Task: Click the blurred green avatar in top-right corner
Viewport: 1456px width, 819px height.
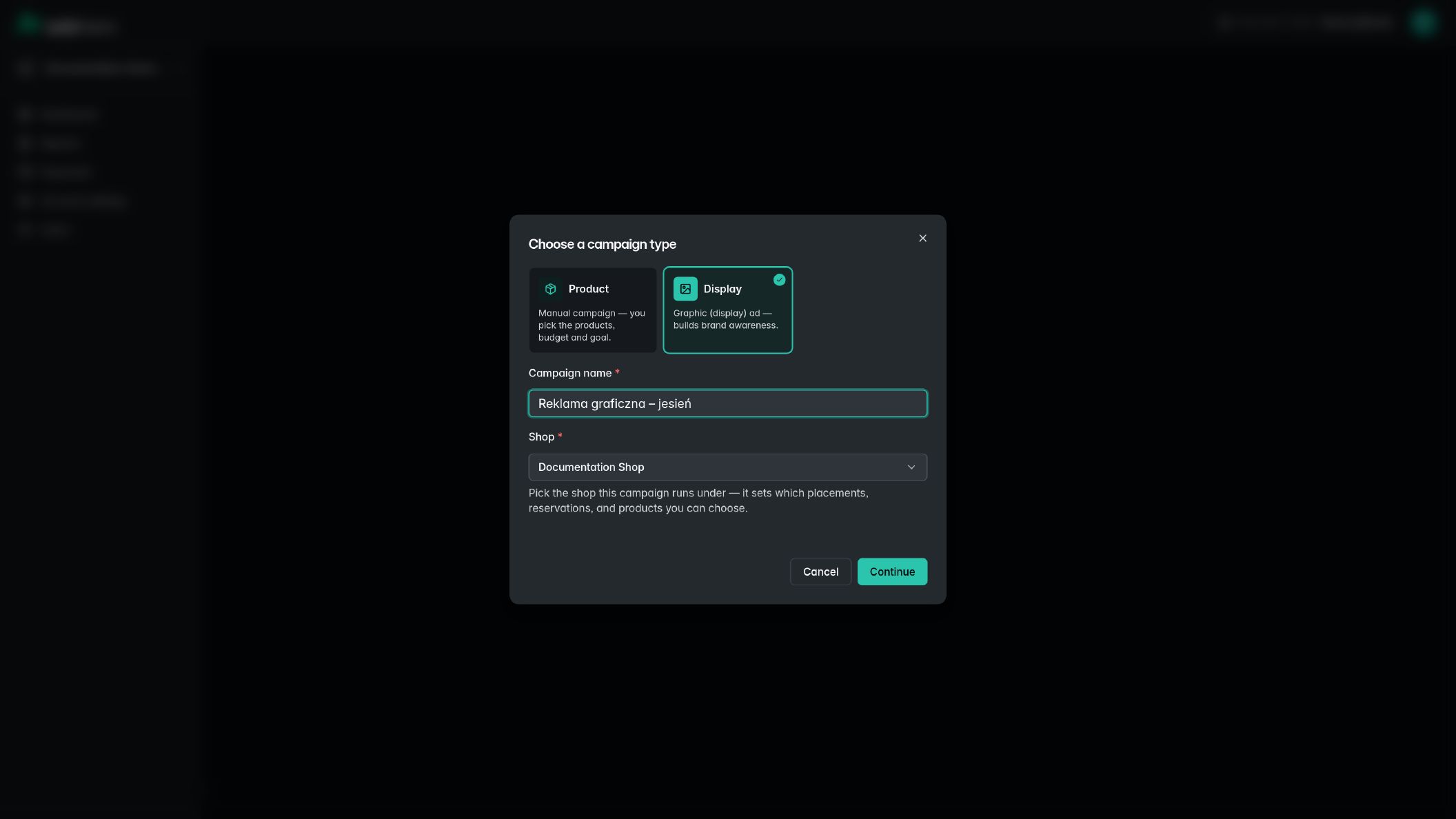Action: tap(1423, 23)
